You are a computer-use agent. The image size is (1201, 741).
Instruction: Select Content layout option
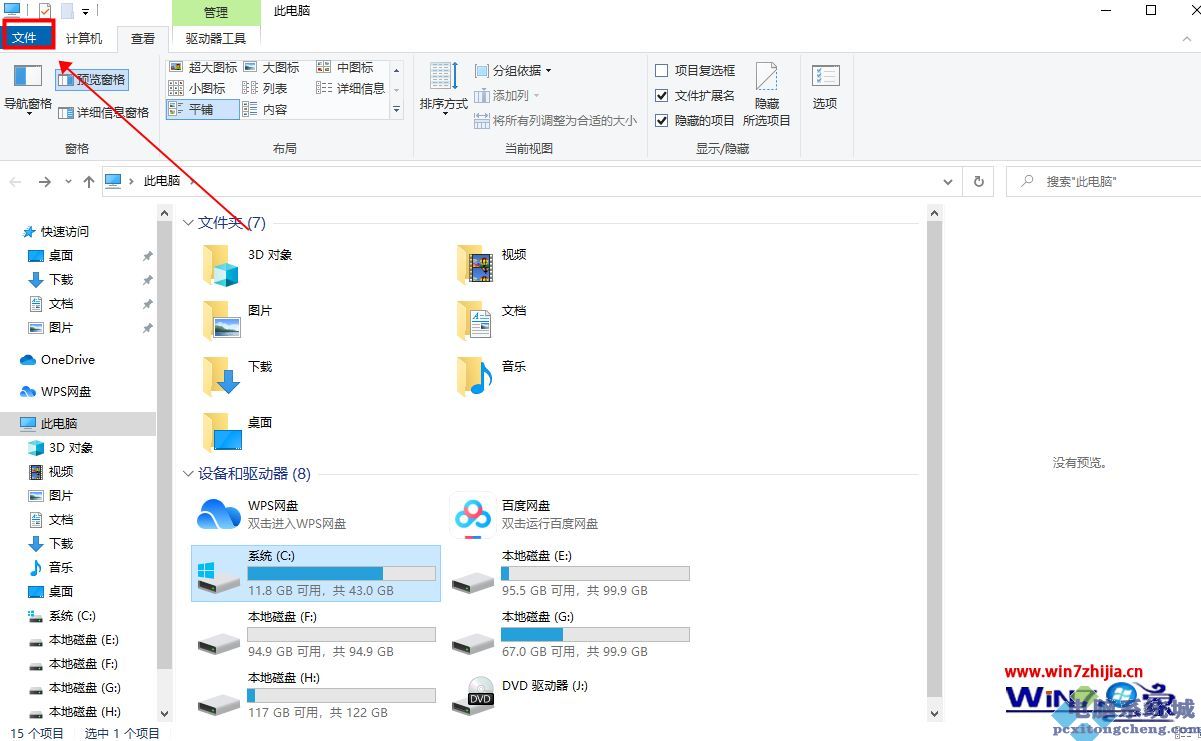tap(265, 109)
